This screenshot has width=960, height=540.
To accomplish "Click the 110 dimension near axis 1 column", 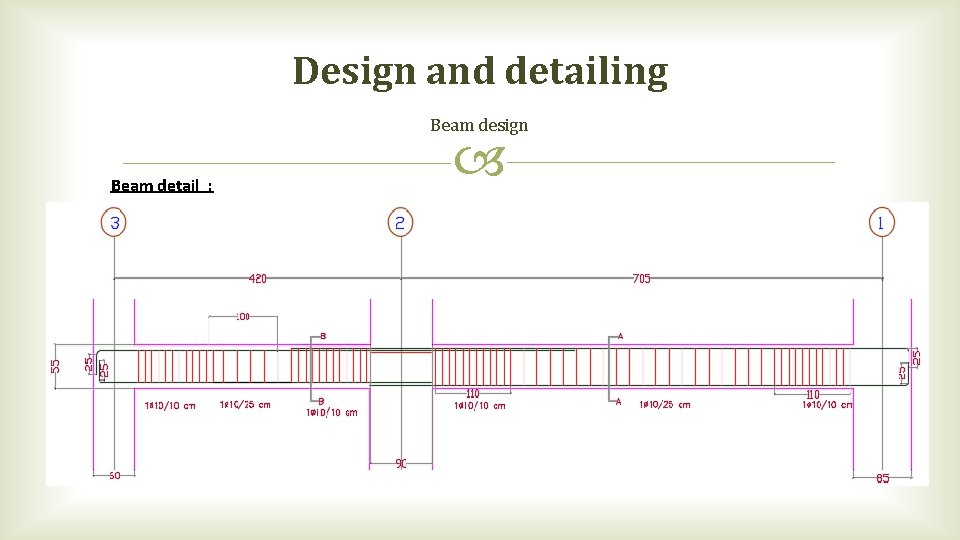I will tap(812, 394).
